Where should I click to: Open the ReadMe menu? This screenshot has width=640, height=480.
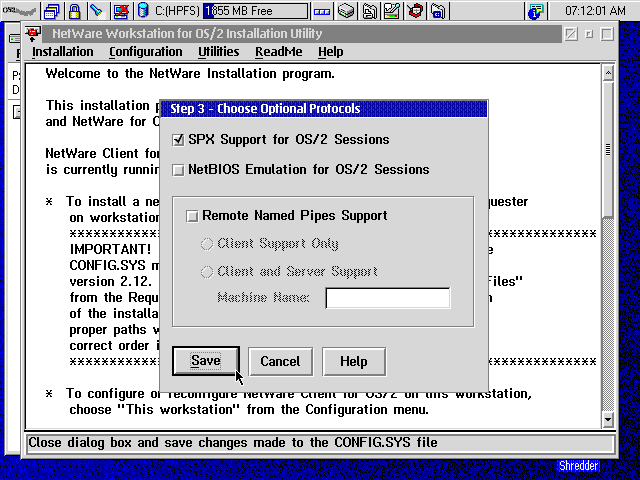[x=278, y=52]
